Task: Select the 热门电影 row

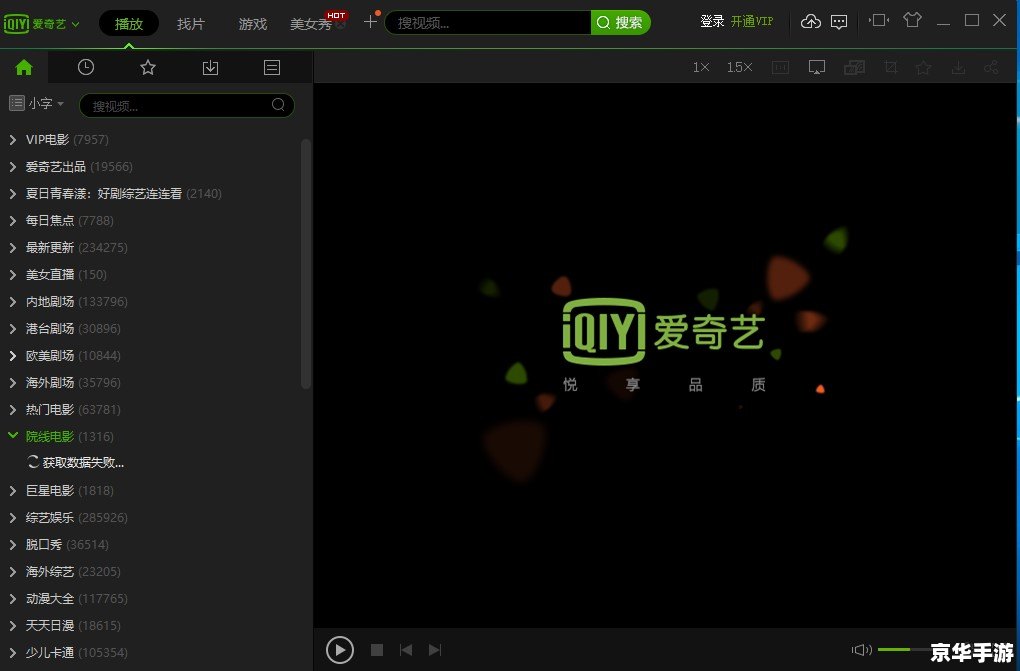Action: [x=73, y=409]
